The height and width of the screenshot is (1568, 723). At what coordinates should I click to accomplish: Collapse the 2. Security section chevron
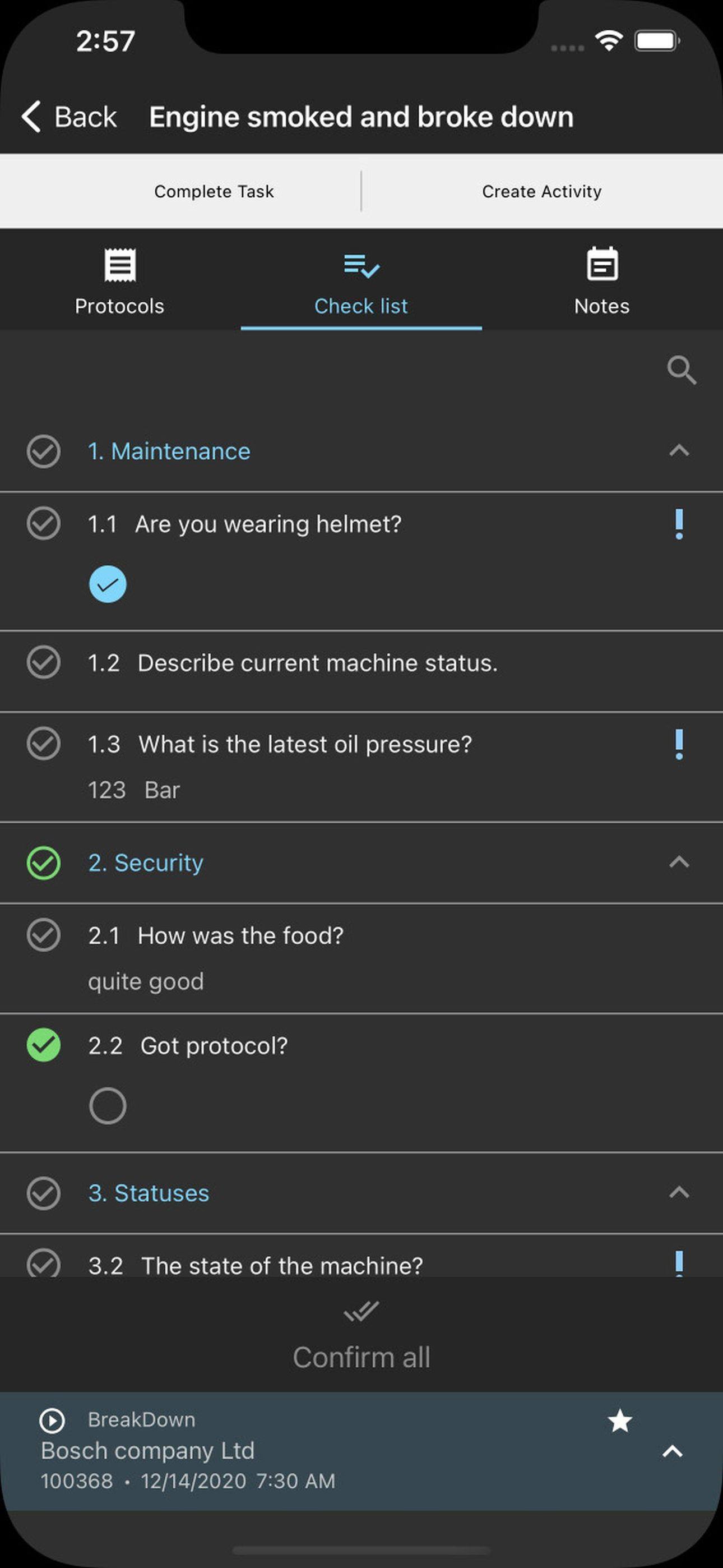(x=679, y=862)
